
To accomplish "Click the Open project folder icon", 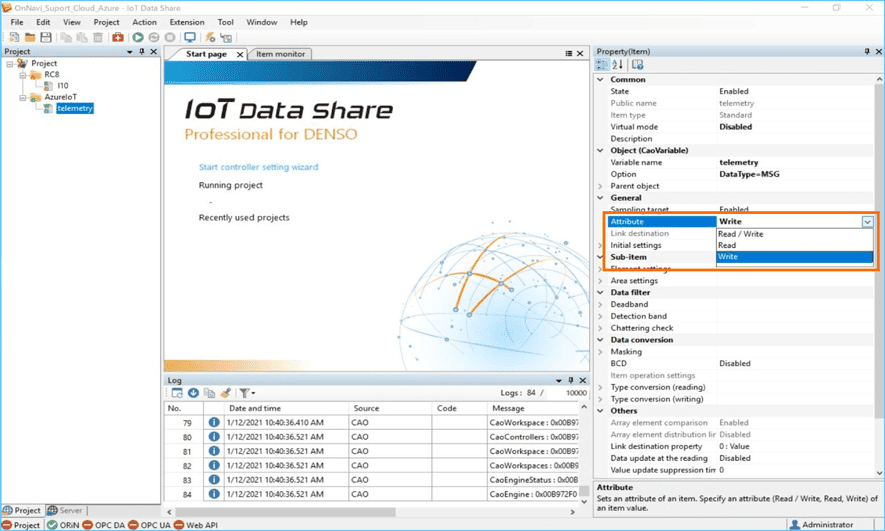I will coord(30,37).
